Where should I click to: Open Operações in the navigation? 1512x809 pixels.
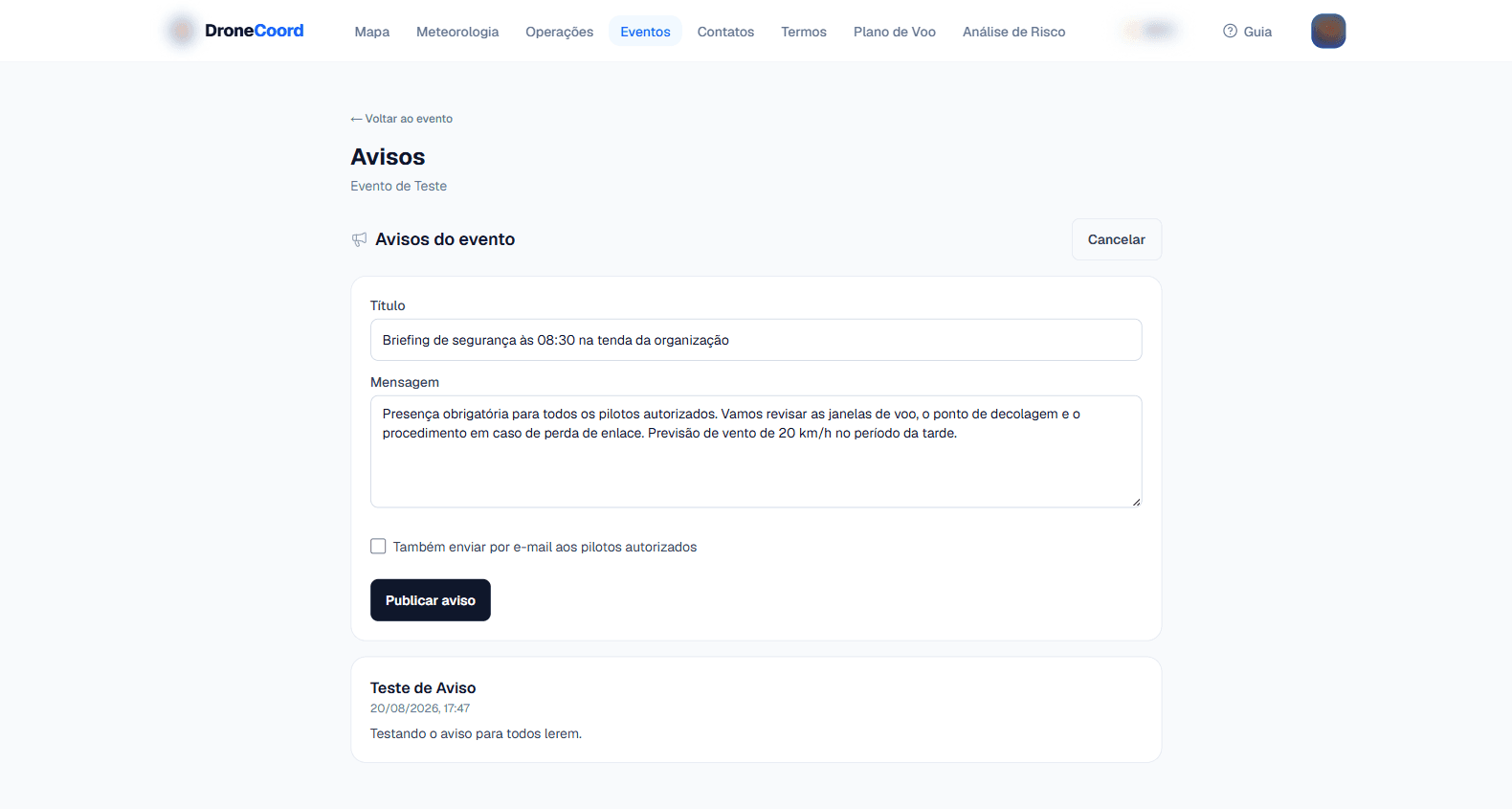click(560, 32)
